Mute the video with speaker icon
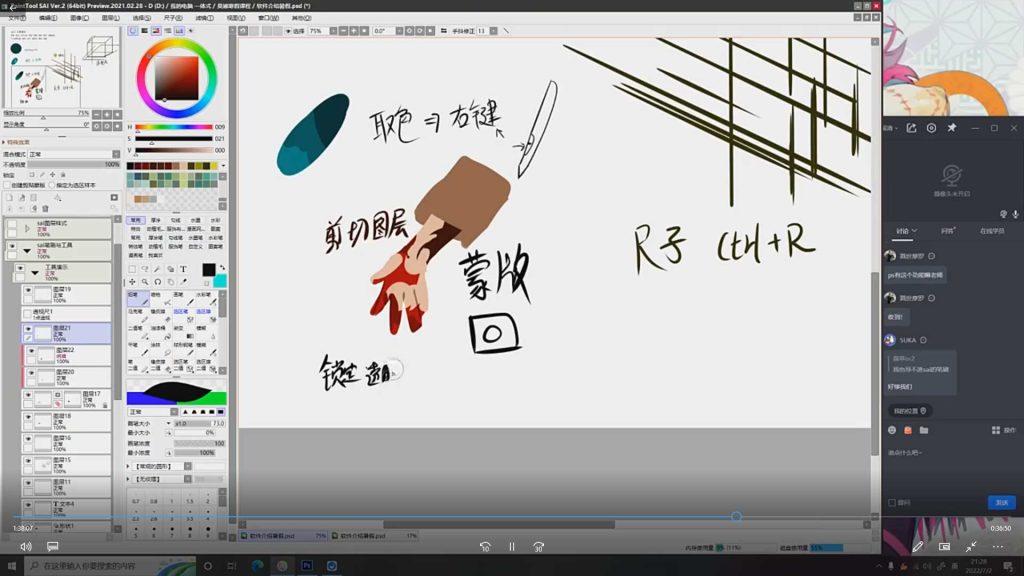The height and width of the screenshot is (576, 1024). click(x=25, y=547)
